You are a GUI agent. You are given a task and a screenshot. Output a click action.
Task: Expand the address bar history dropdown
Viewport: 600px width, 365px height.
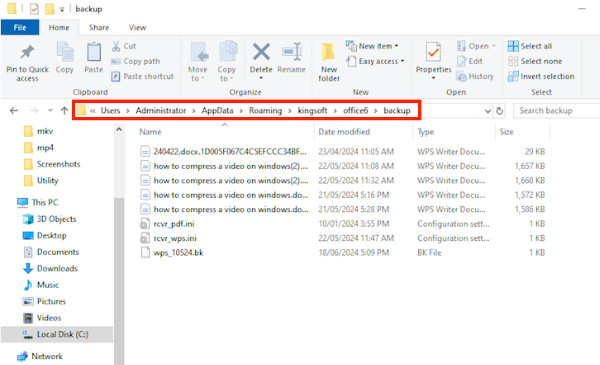tap(488, 111)
